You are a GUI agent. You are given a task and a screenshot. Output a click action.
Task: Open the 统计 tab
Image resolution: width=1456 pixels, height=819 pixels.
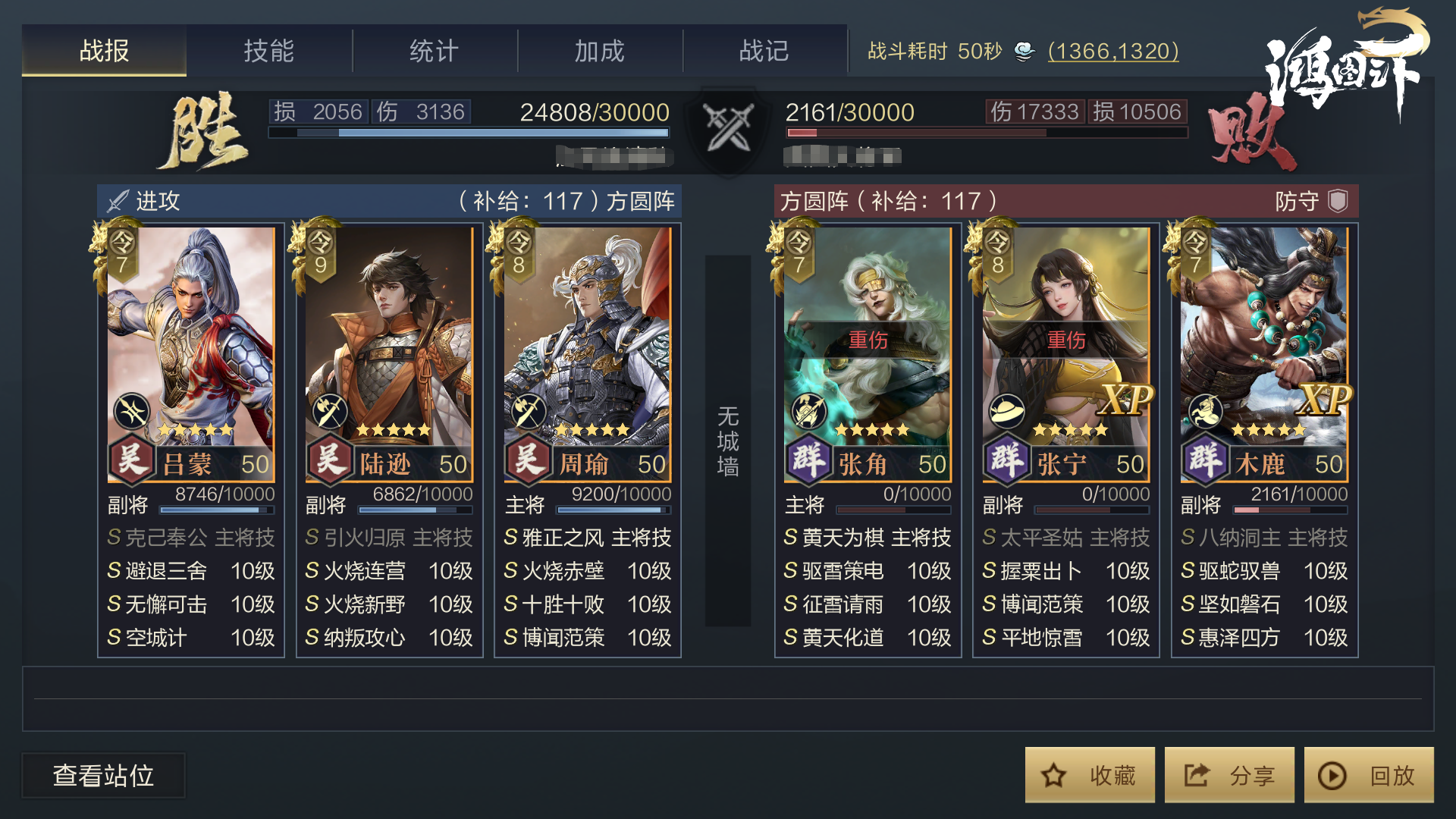pos(435,51)
